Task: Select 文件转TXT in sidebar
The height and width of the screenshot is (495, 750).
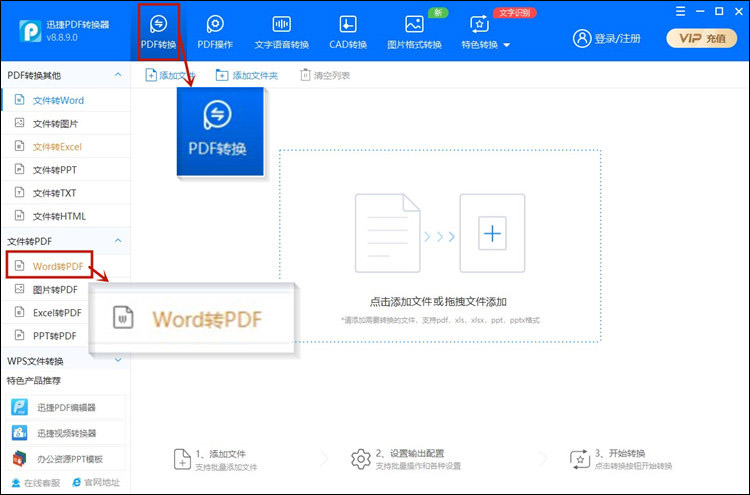Action: [66, 193]
